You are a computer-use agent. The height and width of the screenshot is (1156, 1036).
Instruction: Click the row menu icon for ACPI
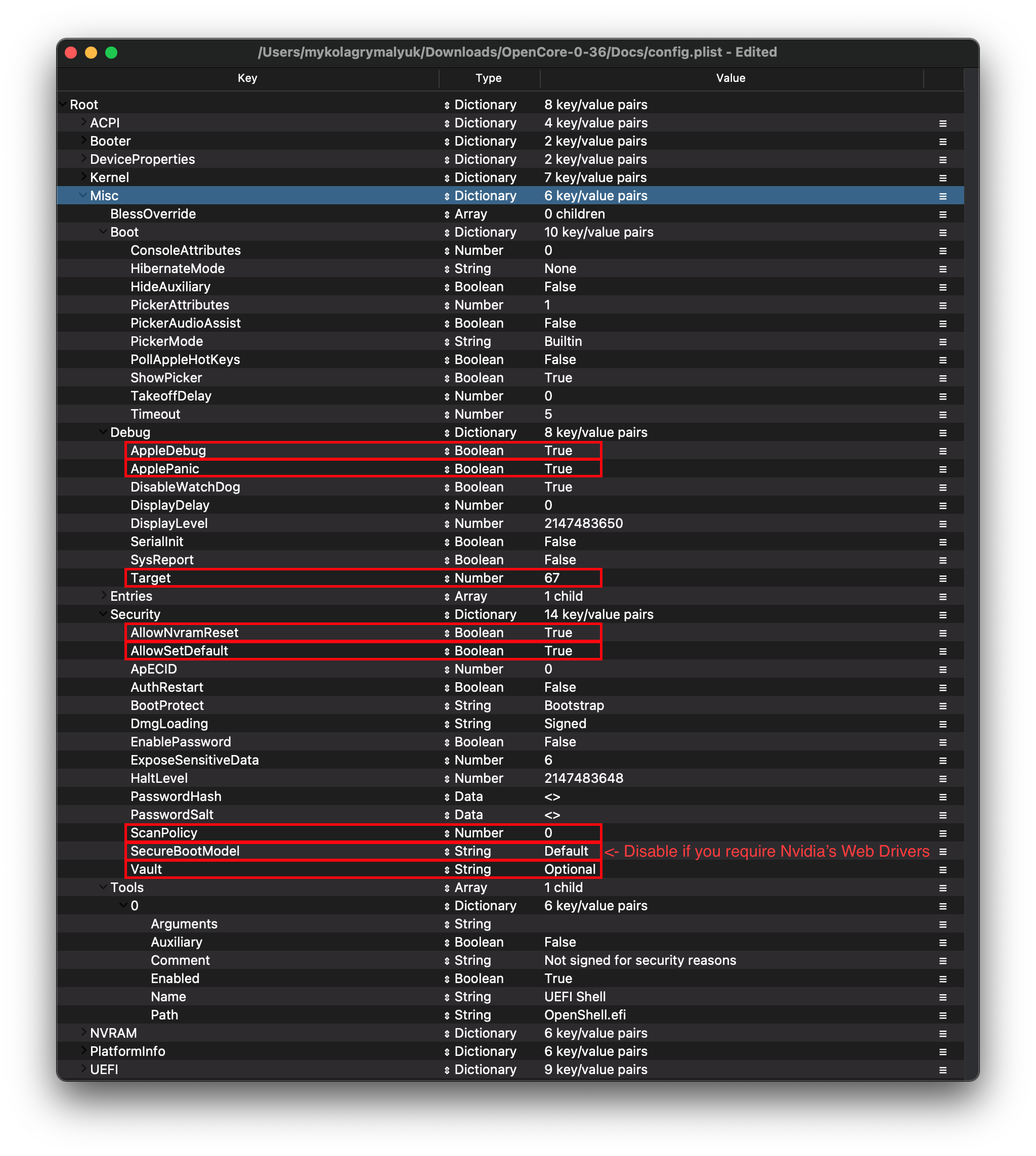(x=942, y=123)
